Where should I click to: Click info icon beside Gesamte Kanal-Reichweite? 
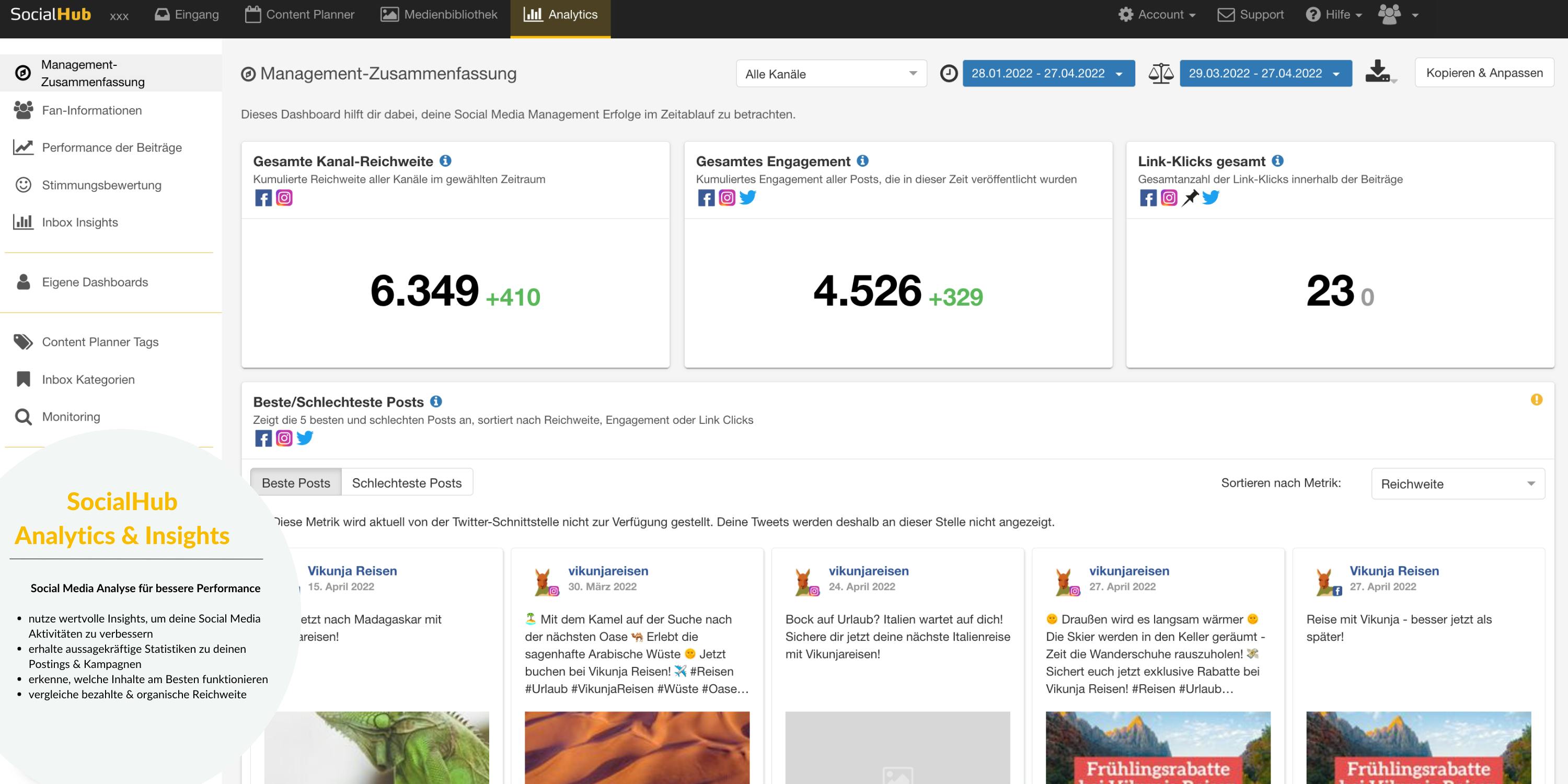tap(445, 160)
